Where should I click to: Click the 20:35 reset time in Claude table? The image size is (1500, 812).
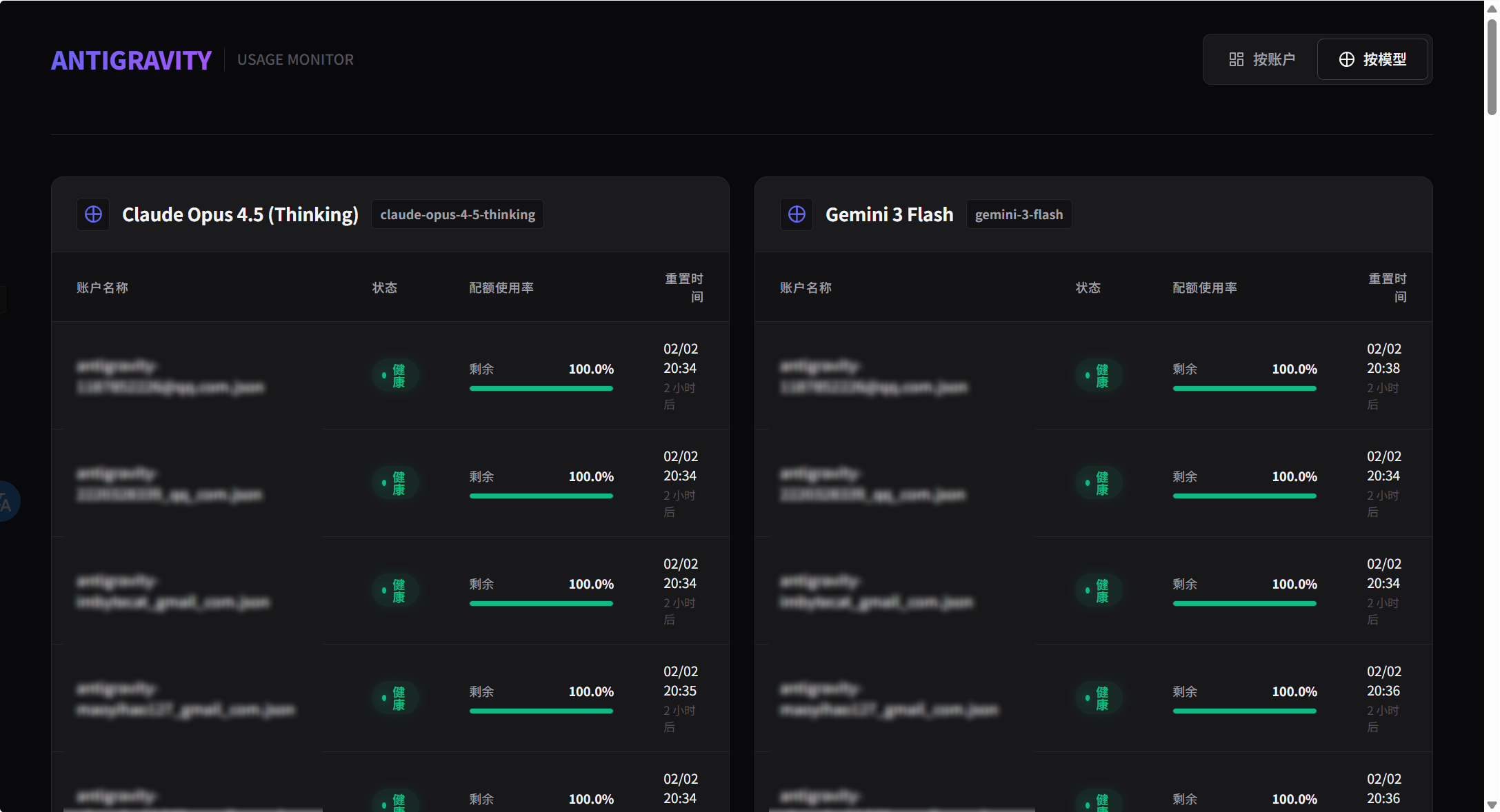coord(680,691)
